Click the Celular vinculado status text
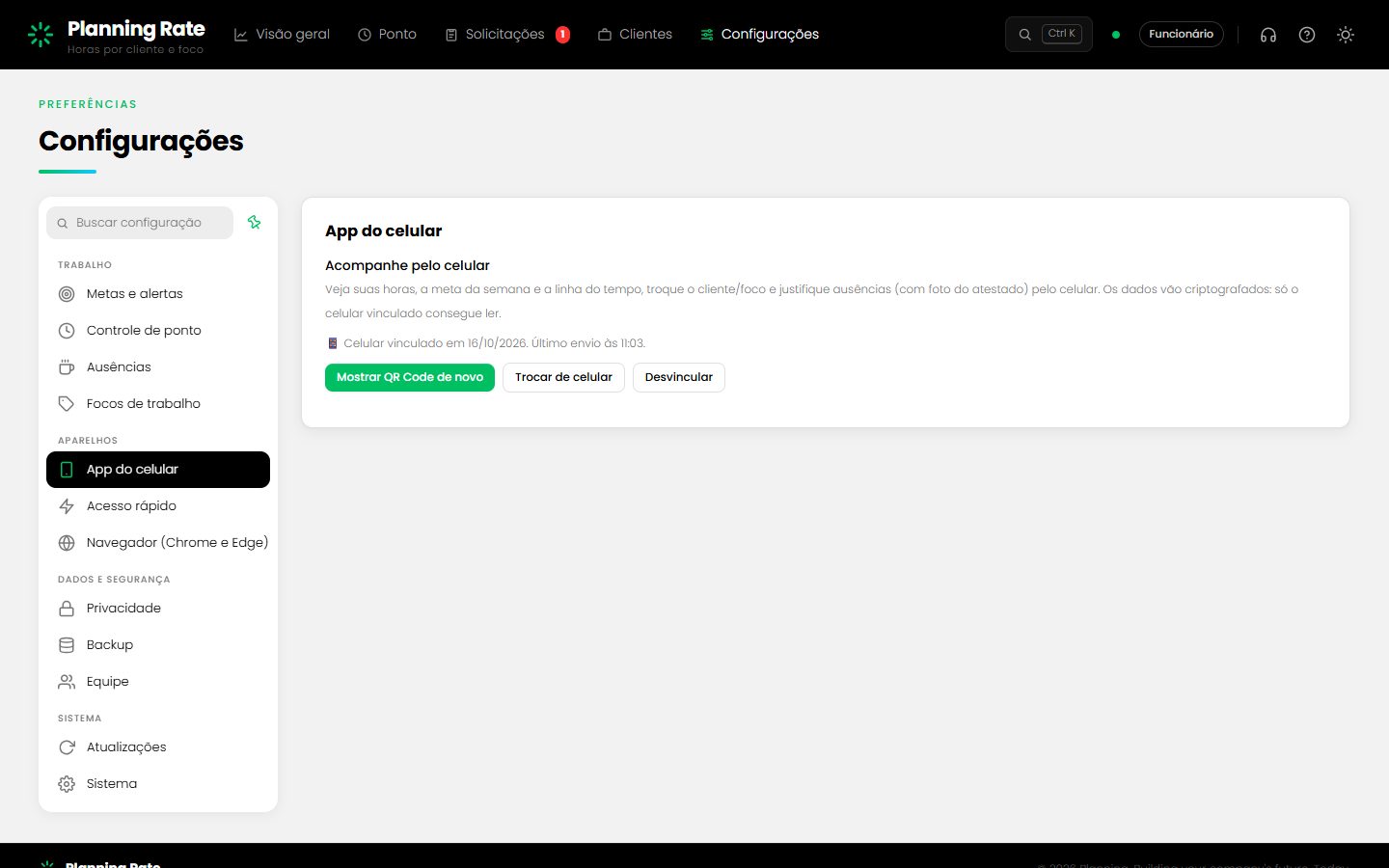1389x868 pixels. [x=495, y=343]
